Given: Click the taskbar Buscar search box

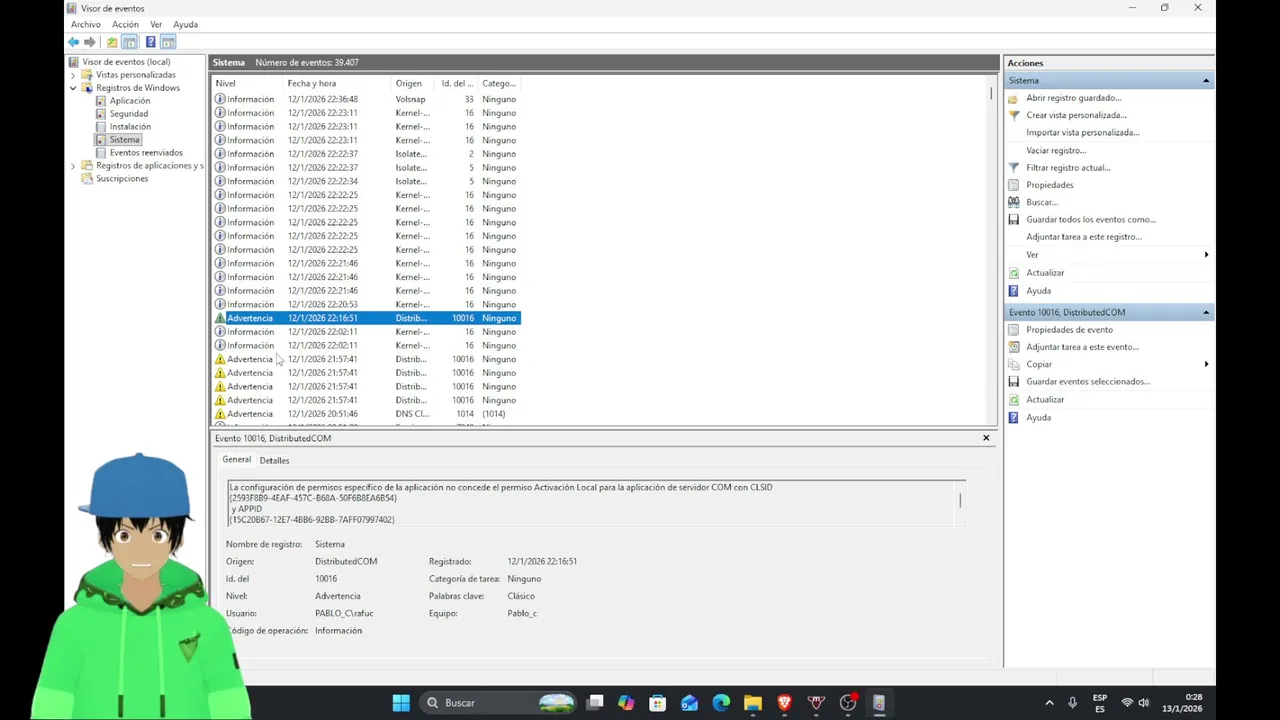Looking at the screenshot, I should coord(500,703).
